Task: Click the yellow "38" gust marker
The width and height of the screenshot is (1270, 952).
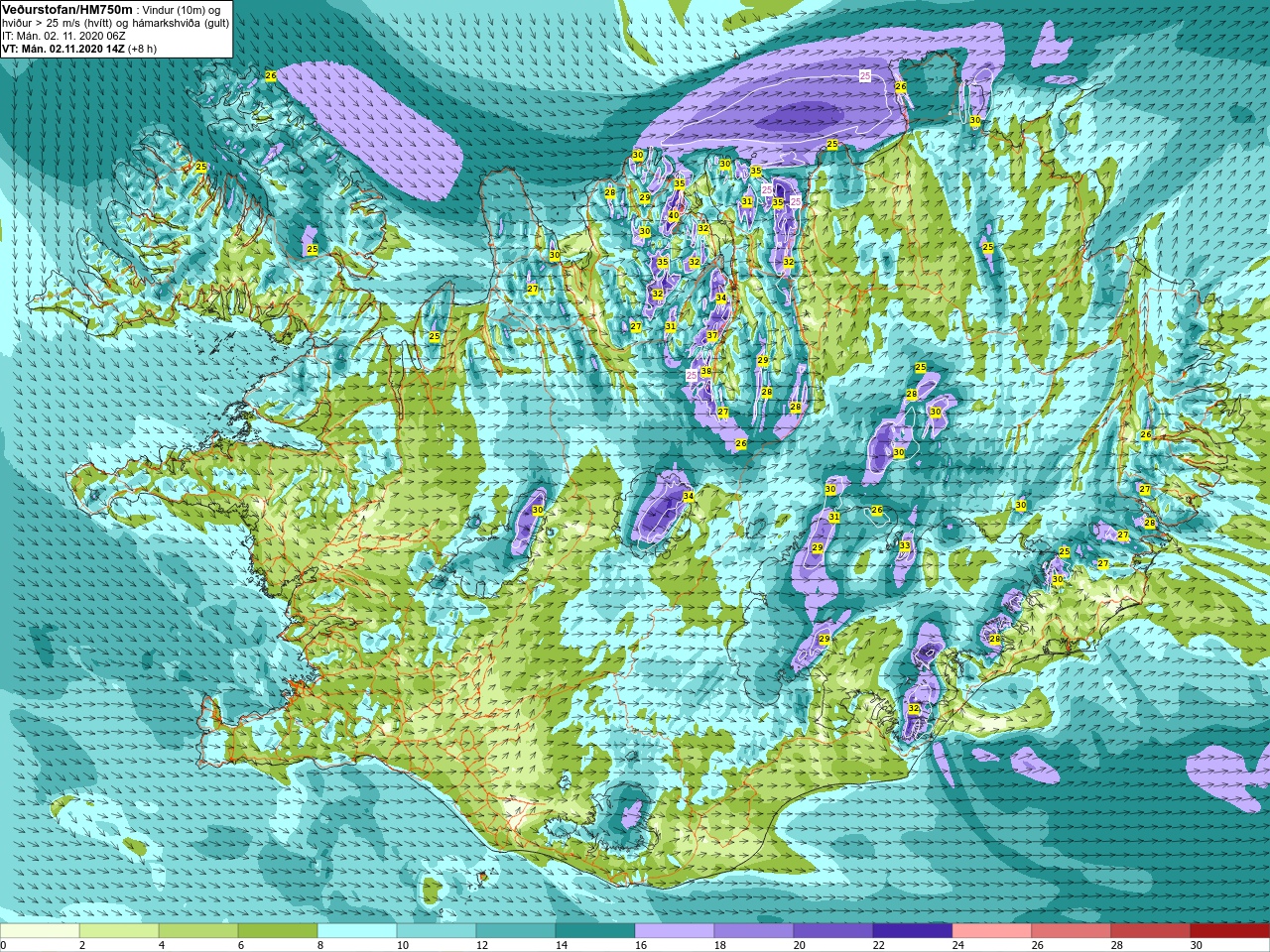Action: [705, 372]
